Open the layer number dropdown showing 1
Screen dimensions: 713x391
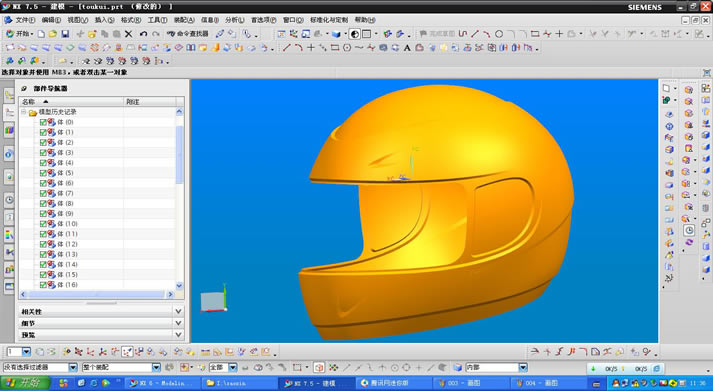[x=26, y=351]
